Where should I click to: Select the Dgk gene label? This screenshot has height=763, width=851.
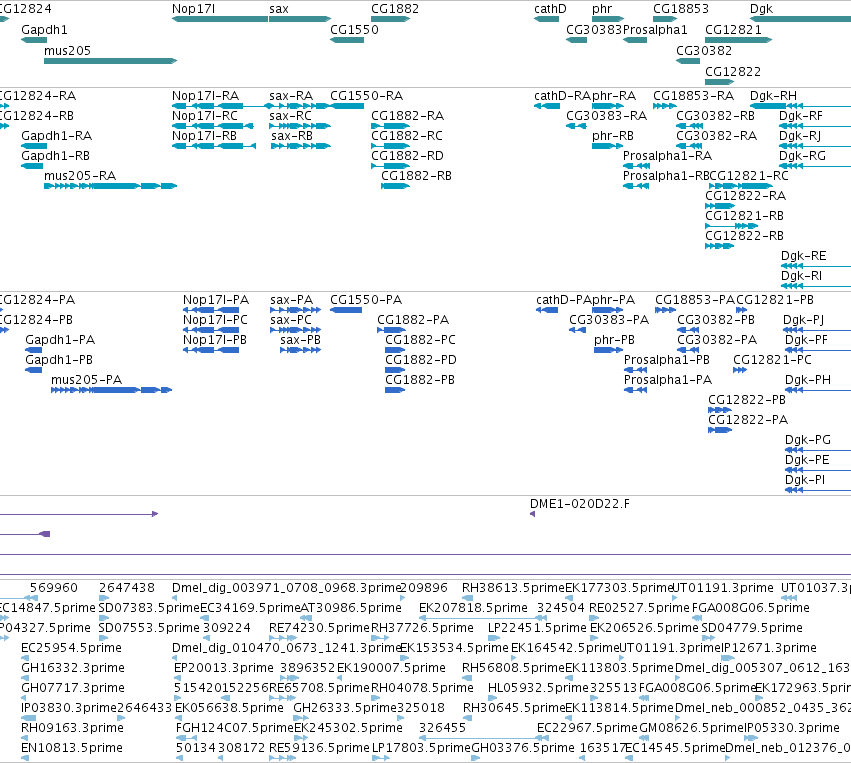(x=761, y=9)
